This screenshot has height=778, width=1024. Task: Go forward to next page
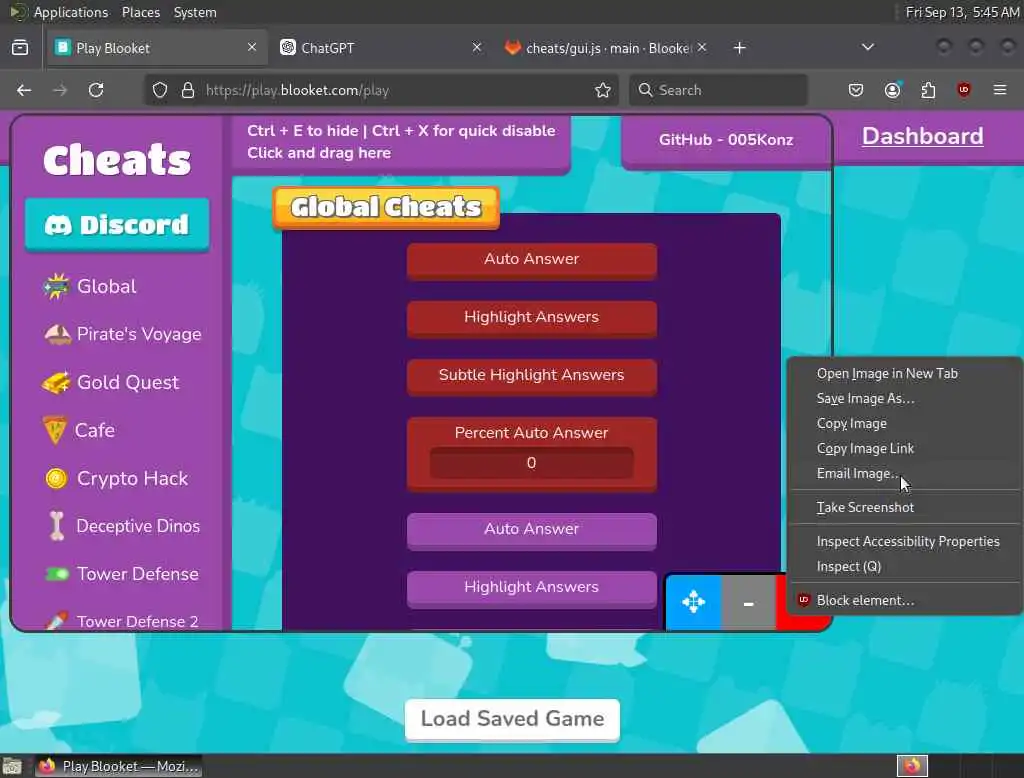tap(60, 90)
